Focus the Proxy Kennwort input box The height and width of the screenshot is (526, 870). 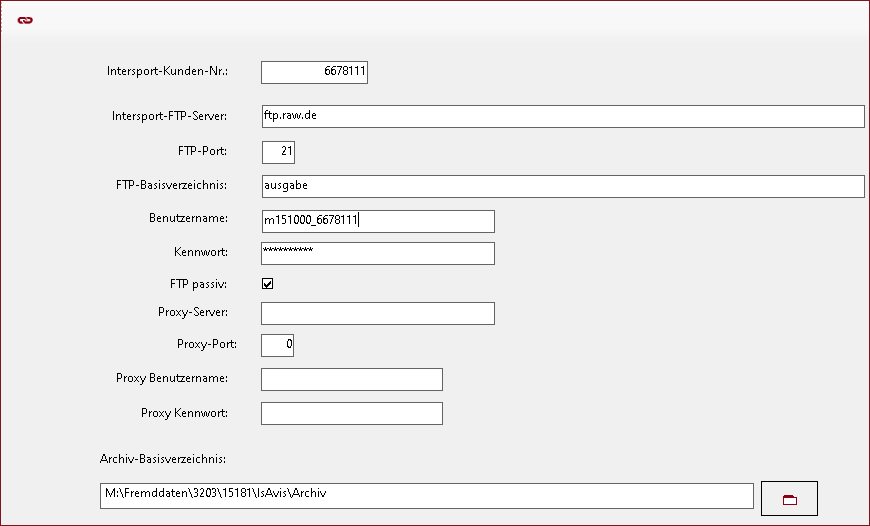tap(351, 413)
